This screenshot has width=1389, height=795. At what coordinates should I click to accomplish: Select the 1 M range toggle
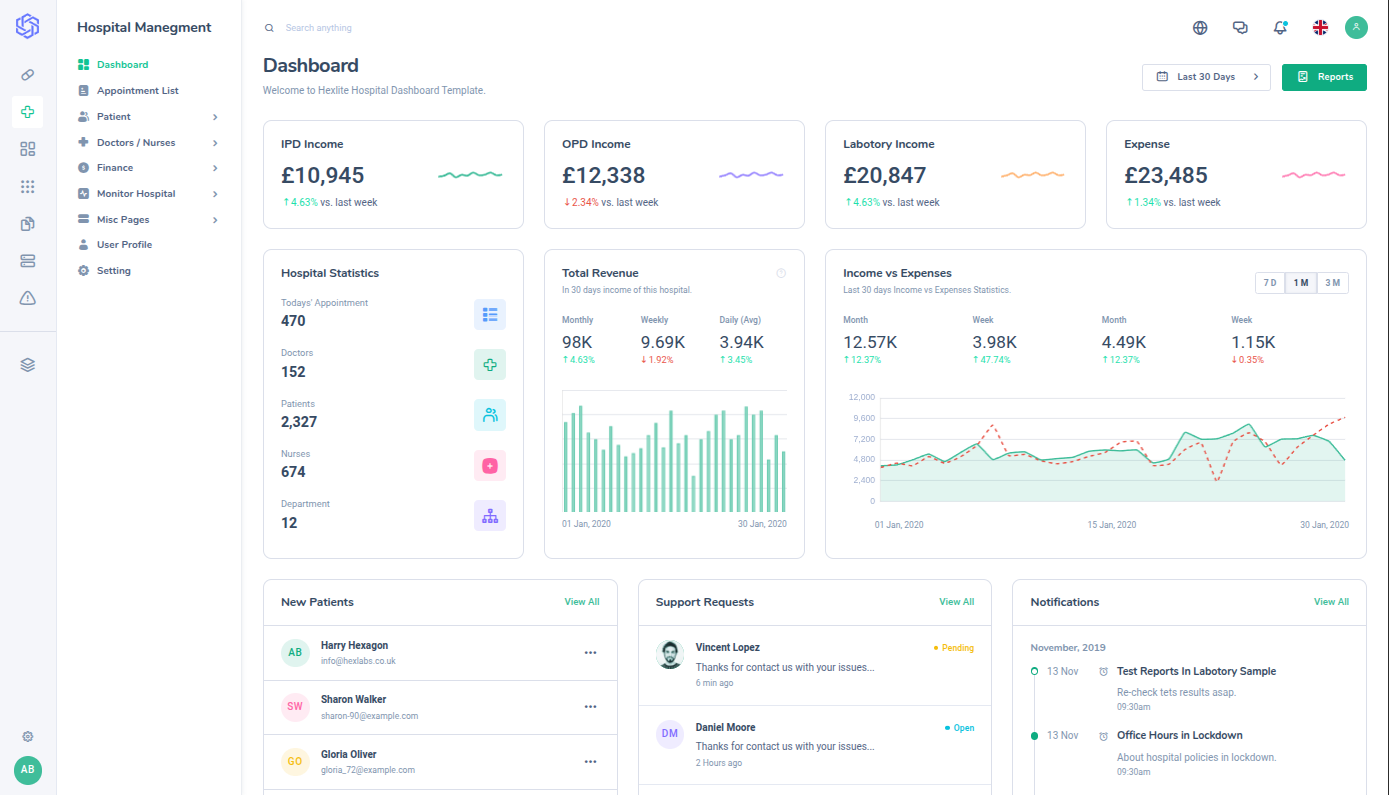[x=1301, y=283]
